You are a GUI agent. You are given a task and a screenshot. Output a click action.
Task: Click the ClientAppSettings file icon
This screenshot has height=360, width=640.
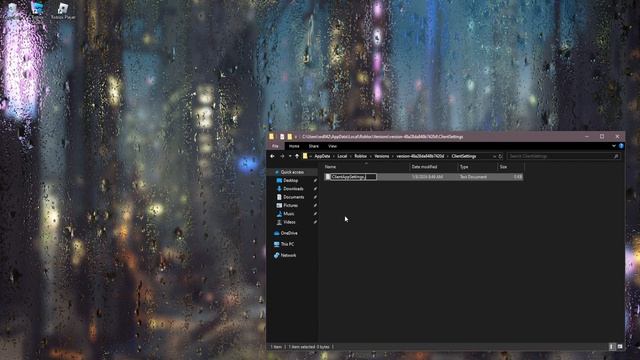point(328,177)
